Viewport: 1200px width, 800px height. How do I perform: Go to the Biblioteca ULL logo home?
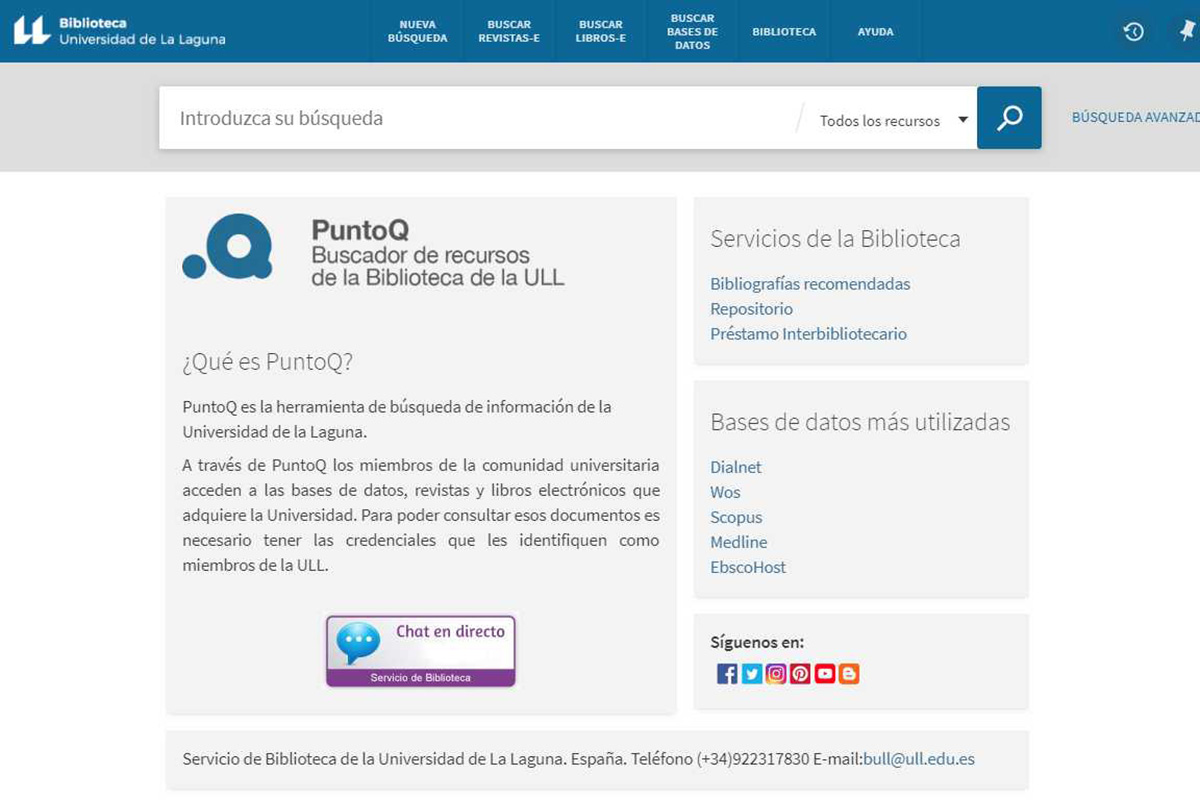click(x=120, y=31)
